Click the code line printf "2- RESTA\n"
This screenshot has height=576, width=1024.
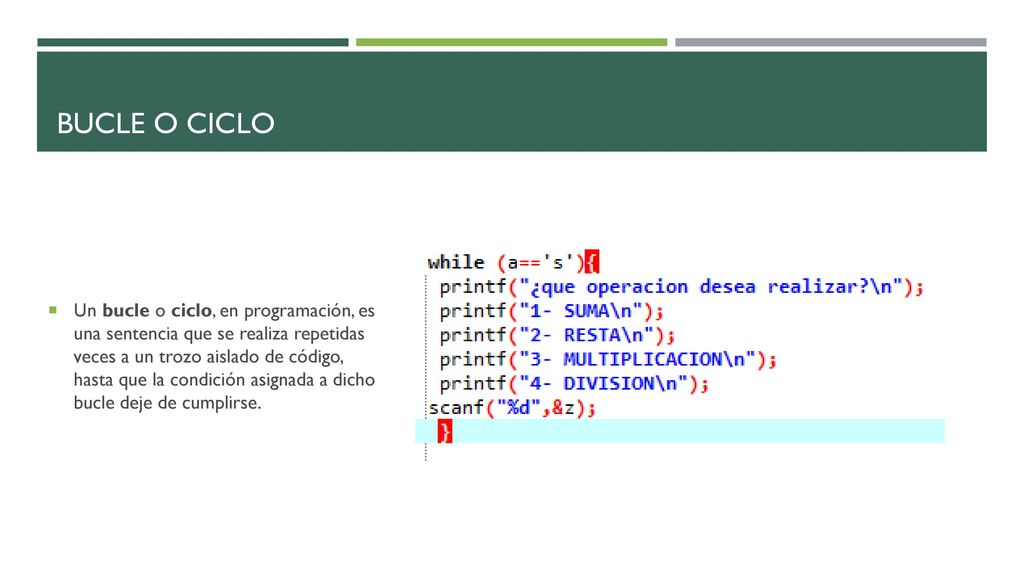pos(556,335)
